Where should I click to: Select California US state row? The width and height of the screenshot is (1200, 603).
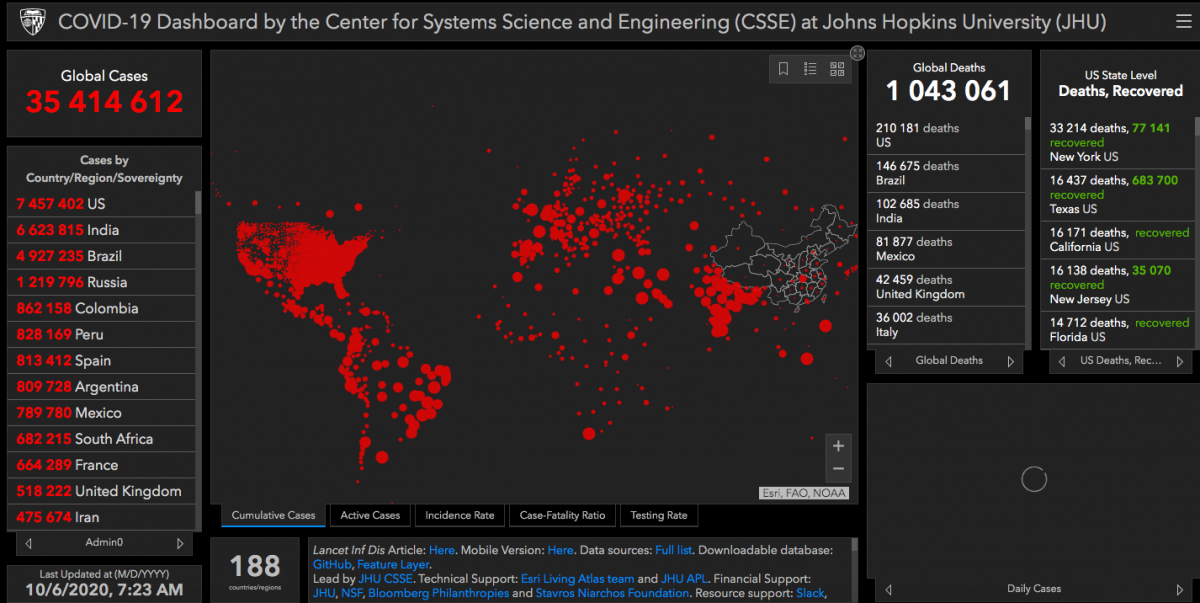(1117, 239)
